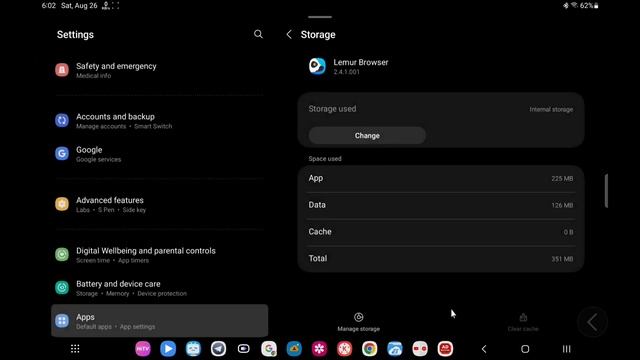
Task: Open the Google app from taskbar
Action: pos(269,349)
